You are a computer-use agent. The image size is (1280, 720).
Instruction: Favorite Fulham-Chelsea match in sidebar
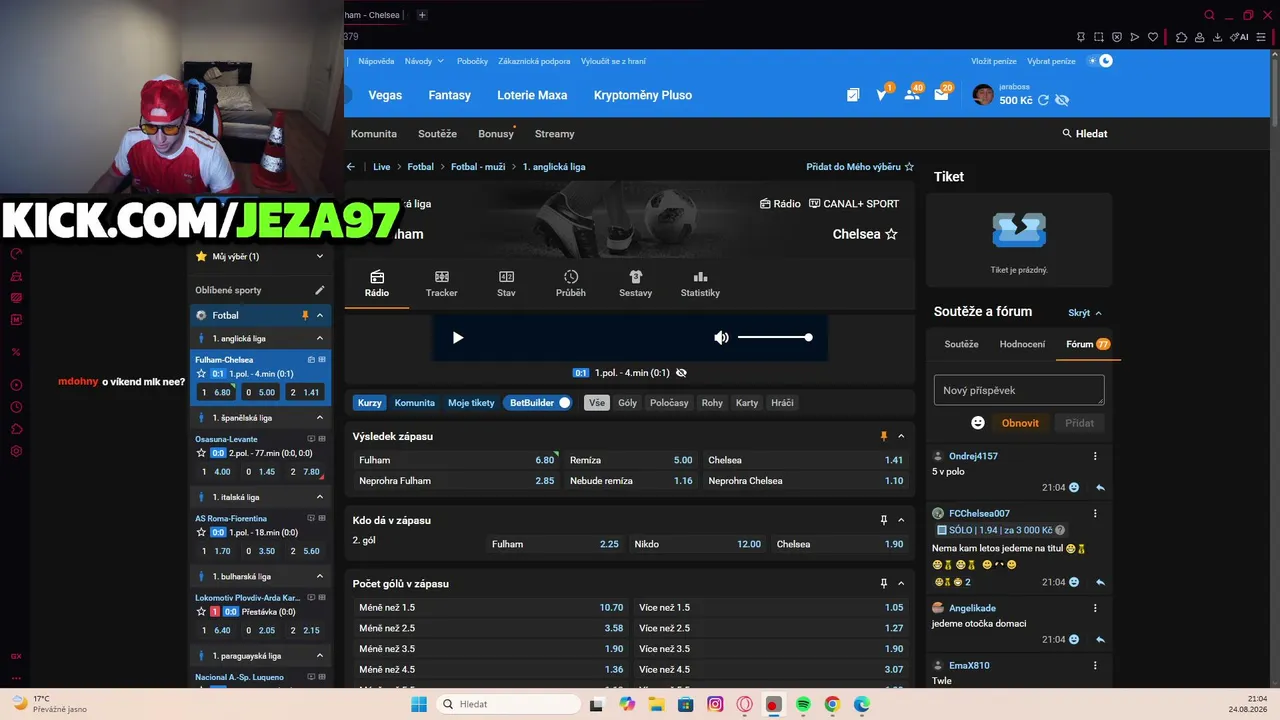pos(201,374)
